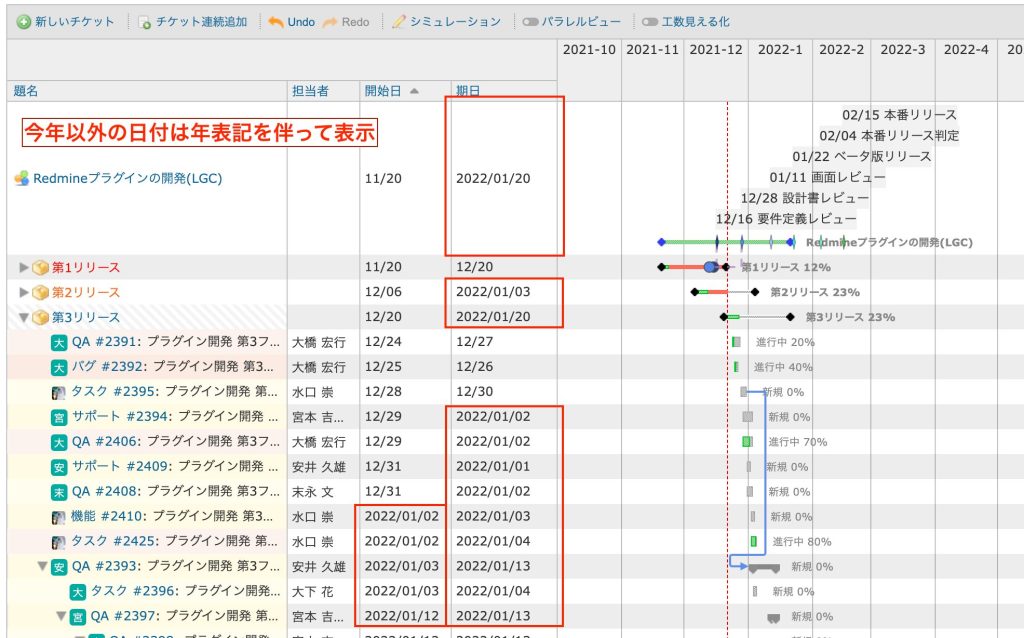The height and width of the screenshot is (638, 1024).
Task: Click the 12/16 要件定義レビュー milestone label
Action: (786, 219)
